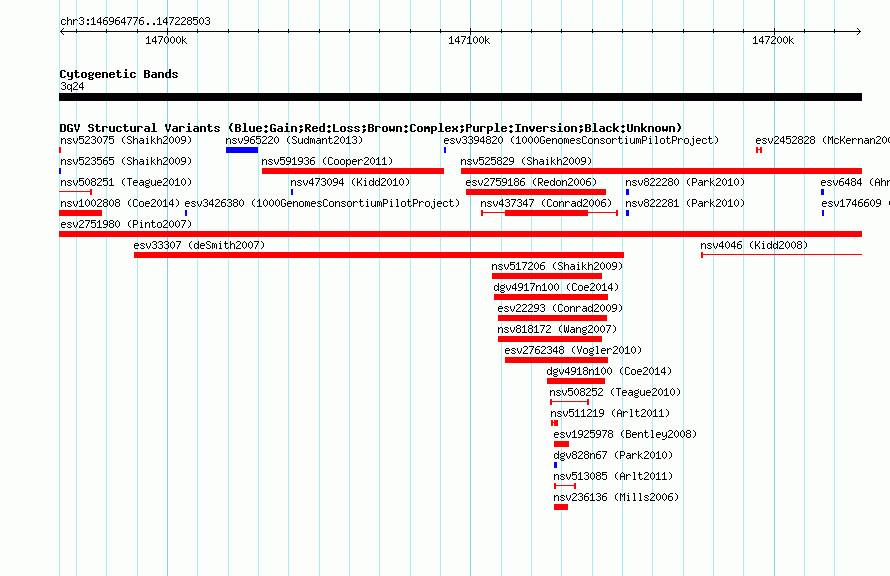Select the red nsv525829 loss bar
Image resolution: width=890 pixels, height=576 pixels.
pos(661,171)
